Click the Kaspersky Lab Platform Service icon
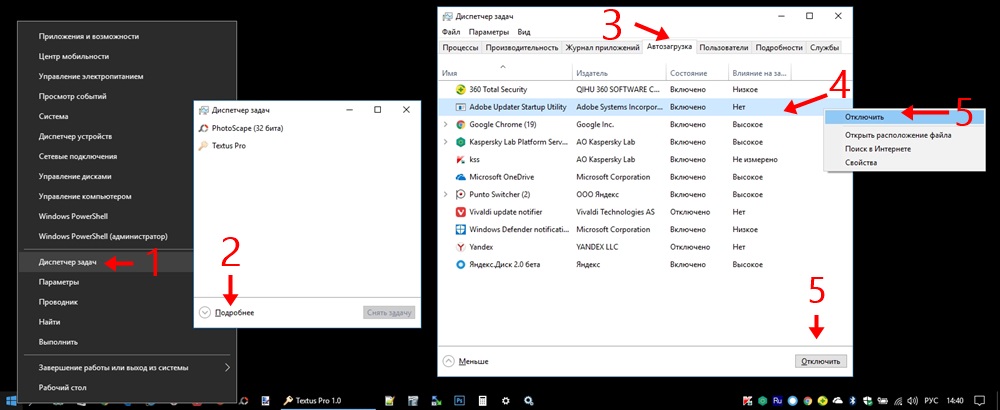This screenshot has height=410, width=1000. 460,142
